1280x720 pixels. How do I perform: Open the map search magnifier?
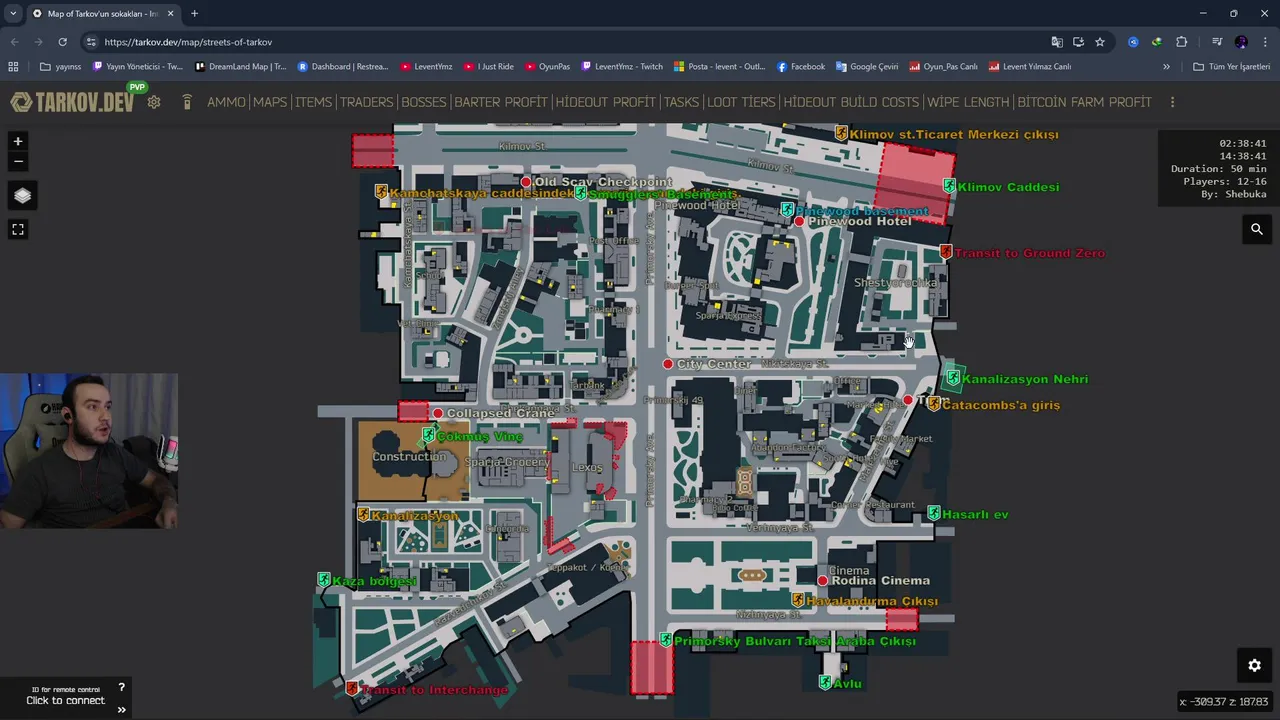coord(1257,229)
